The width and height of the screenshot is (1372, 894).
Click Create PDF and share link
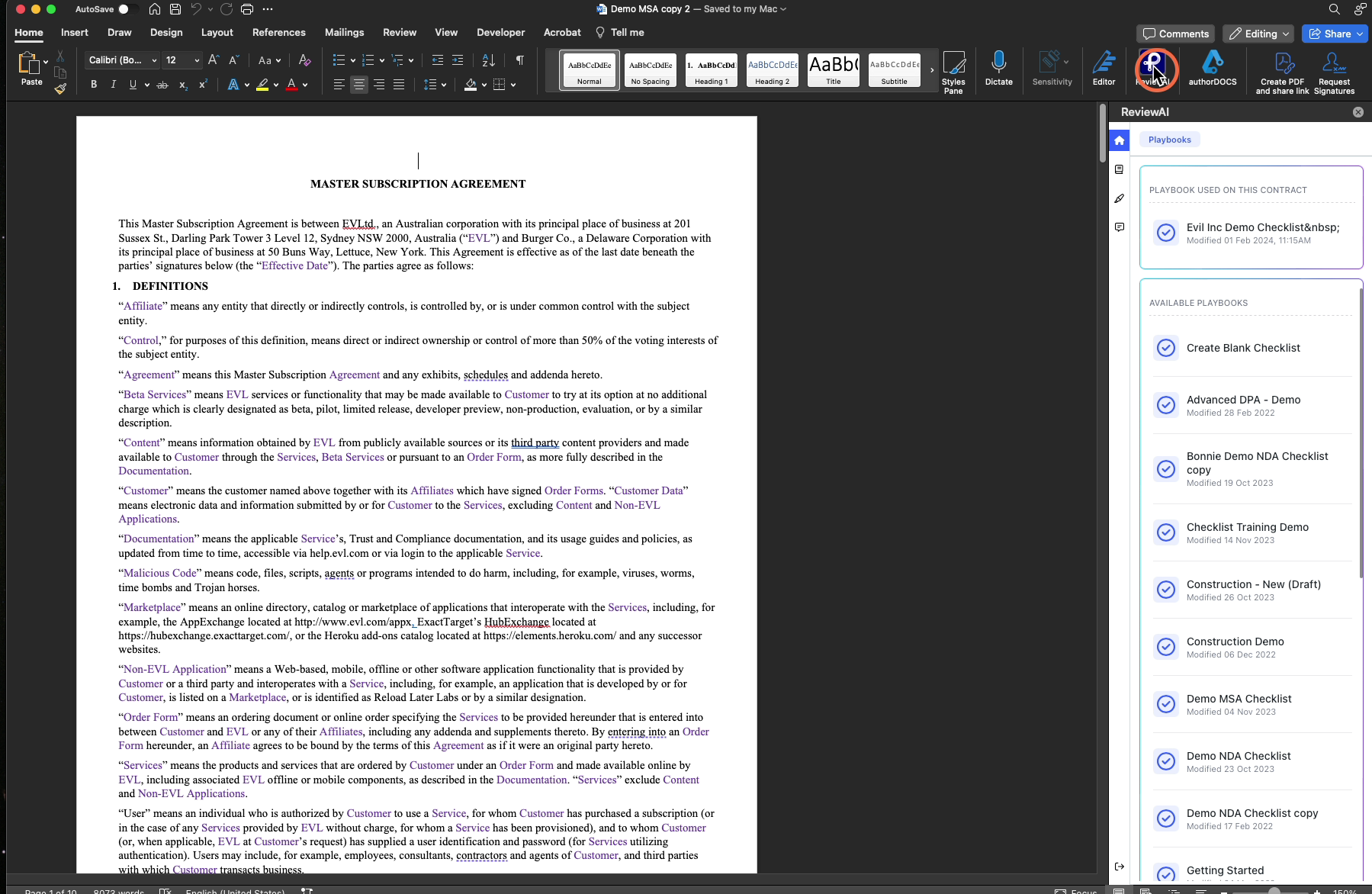click(1282, 72)
